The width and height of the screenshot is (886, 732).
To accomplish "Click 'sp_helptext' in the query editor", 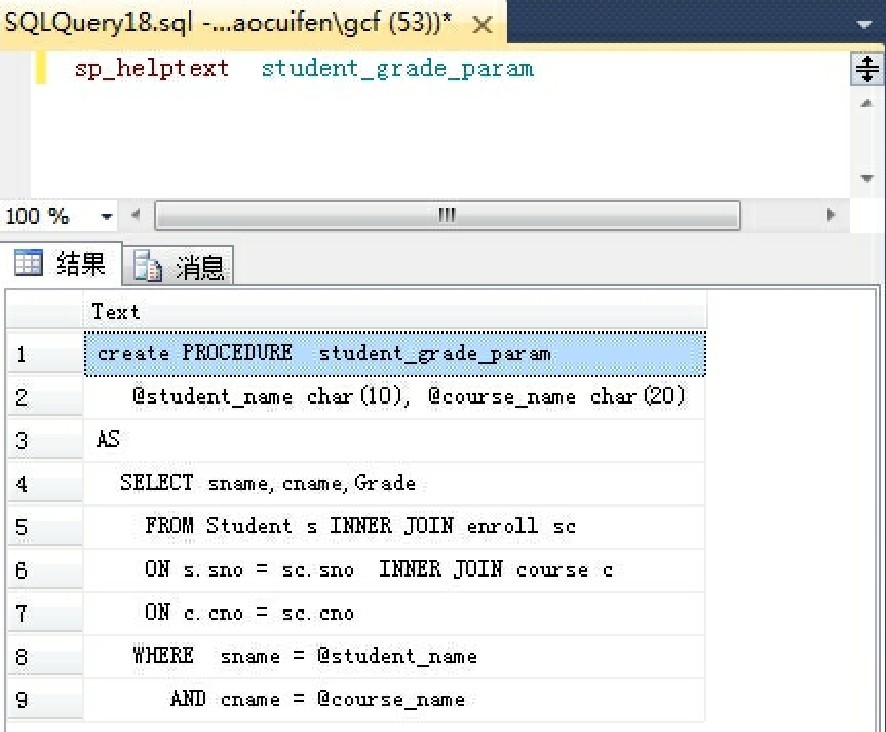I will (152, 69).
